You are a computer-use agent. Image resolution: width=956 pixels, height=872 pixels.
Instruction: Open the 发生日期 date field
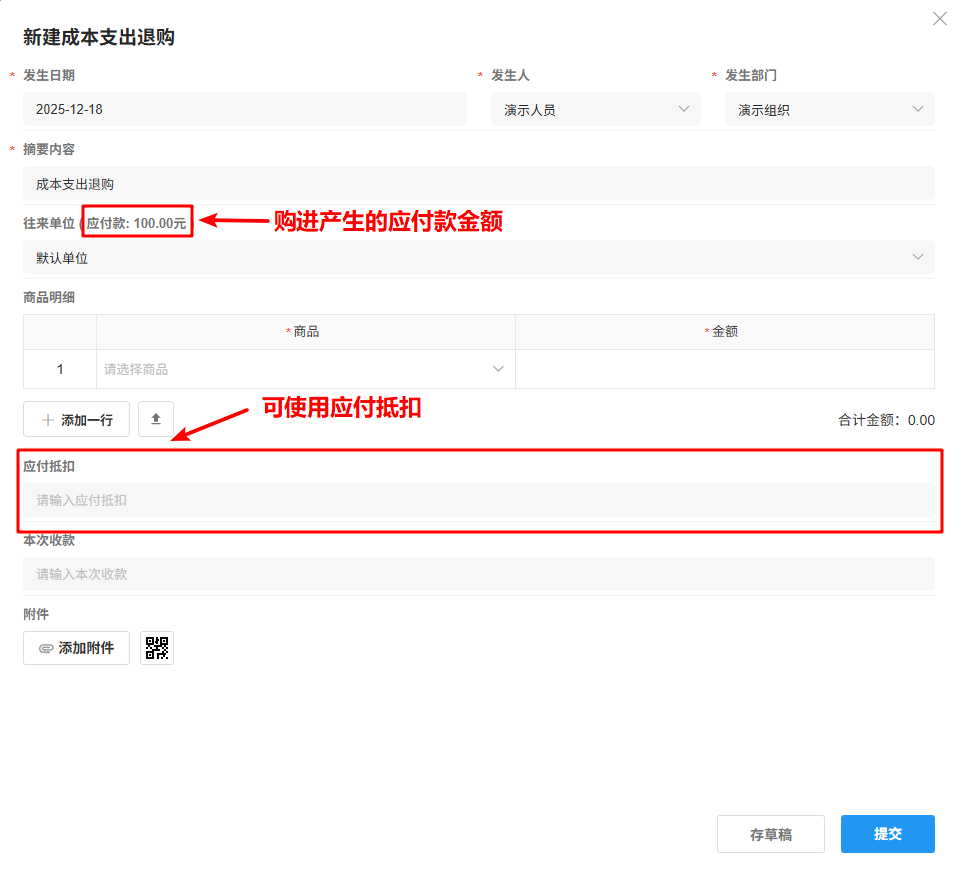click(244, 109)
